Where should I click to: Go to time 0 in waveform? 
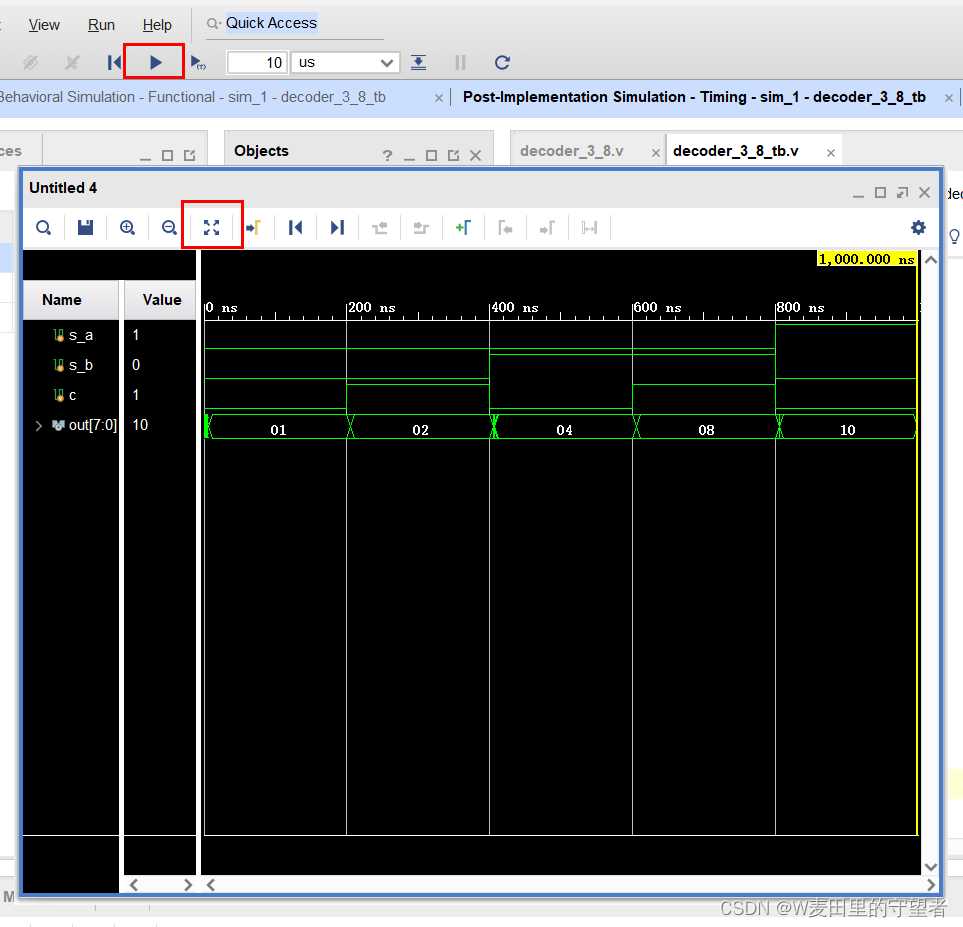[295, 228]
